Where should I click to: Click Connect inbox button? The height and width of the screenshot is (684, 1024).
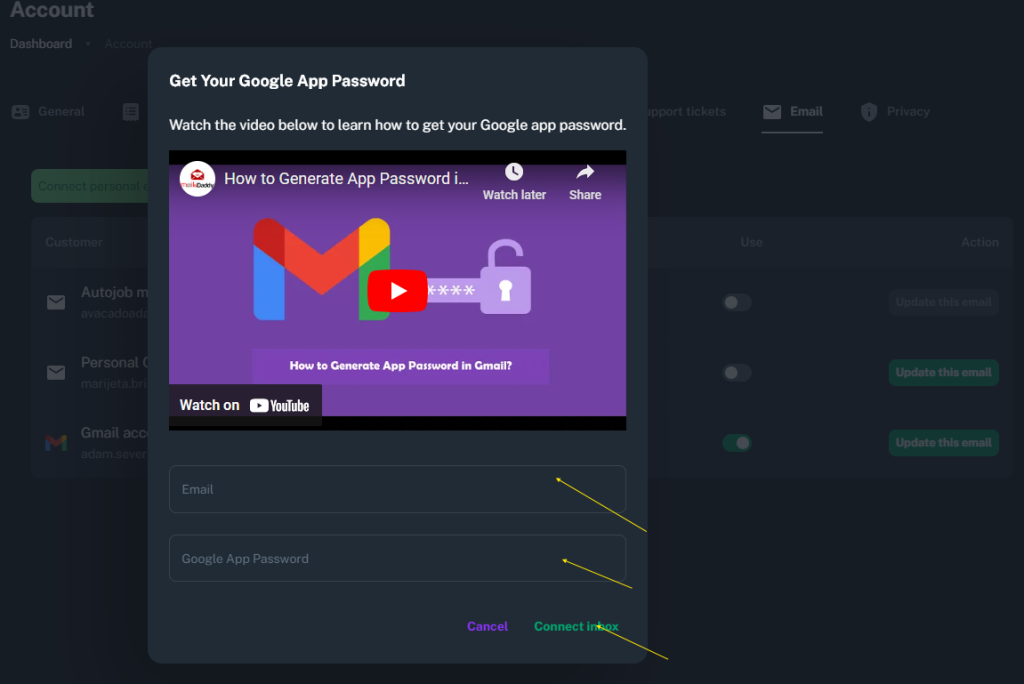point(576,626)
